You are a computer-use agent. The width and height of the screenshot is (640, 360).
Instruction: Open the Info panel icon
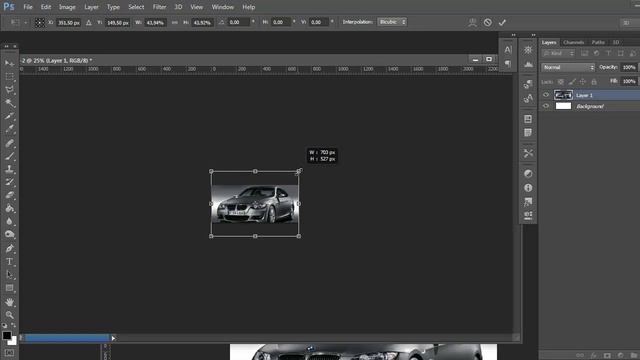528,188
